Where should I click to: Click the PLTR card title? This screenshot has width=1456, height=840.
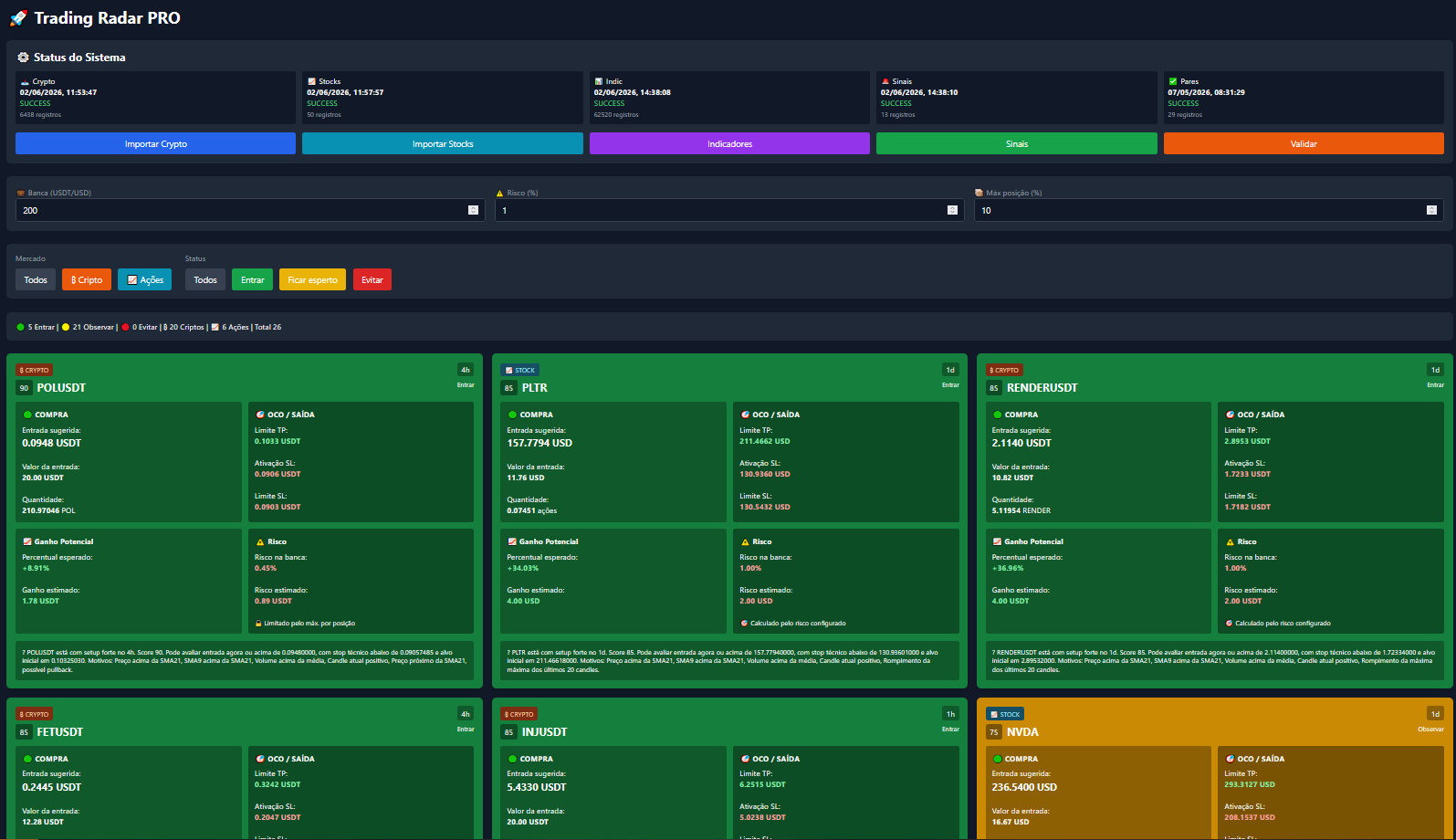coord(535,388)
